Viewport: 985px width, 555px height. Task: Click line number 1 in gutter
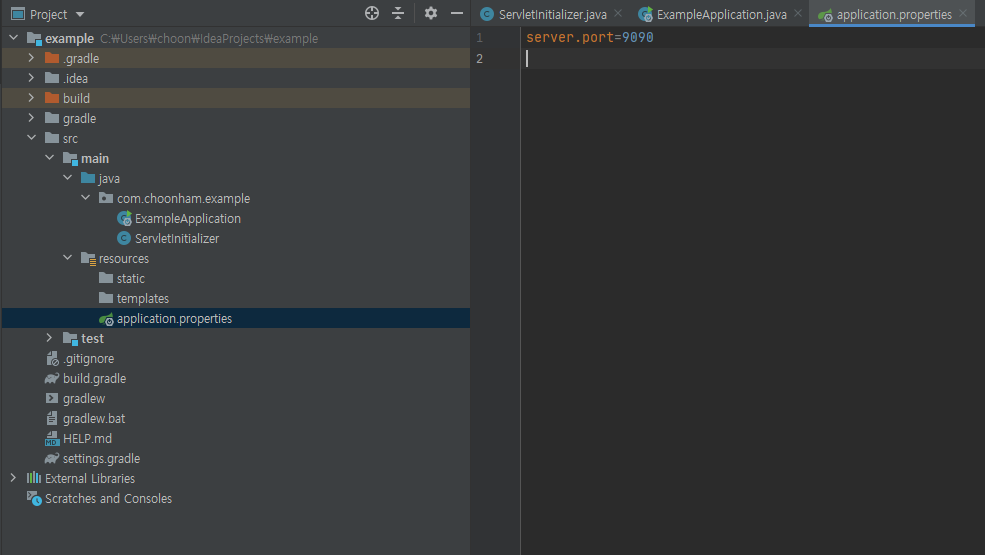pyautogui.click(x=479, y=38)
